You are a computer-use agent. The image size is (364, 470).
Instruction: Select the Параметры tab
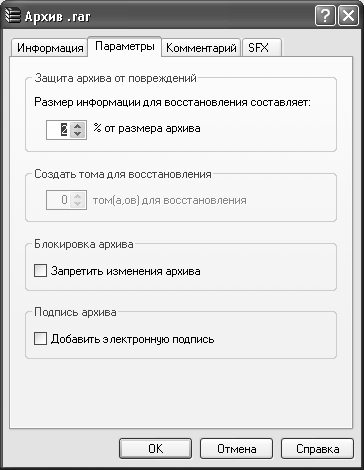[x=125, y=46]
